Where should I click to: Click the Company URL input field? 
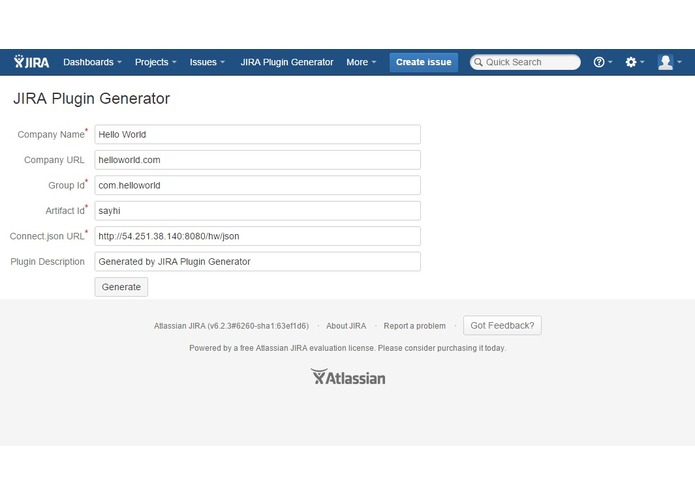click(258, 160)
